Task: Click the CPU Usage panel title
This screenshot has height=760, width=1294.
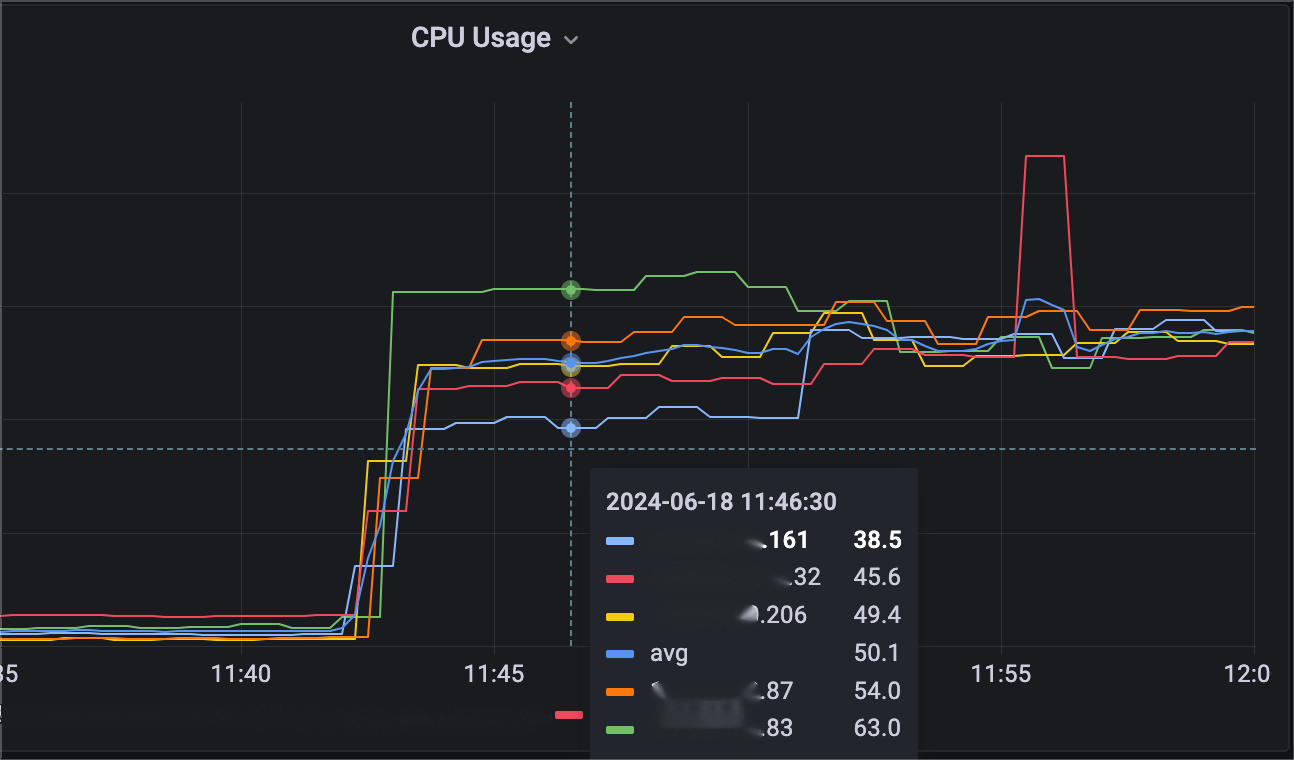Action: pyautogui.click(x=481, y=38)
